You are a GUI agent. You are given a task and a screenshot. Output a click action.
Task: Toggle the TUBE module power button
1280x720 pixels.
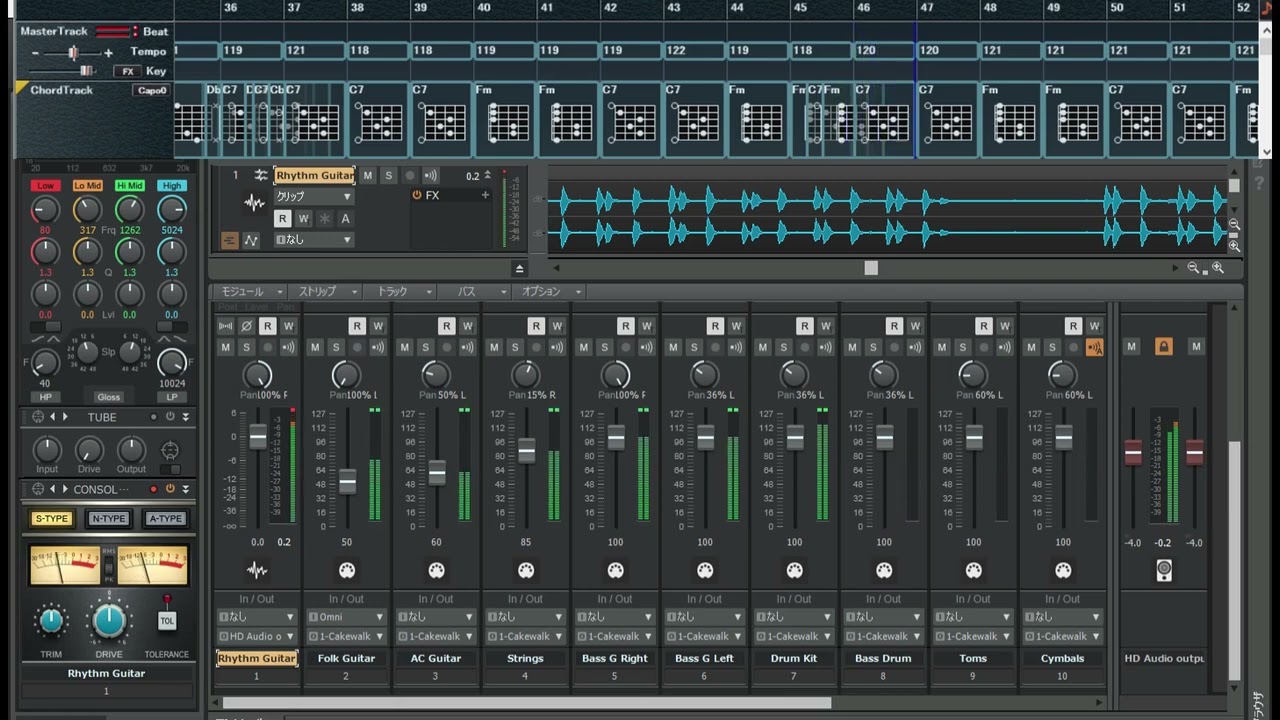tap(170, 417)
